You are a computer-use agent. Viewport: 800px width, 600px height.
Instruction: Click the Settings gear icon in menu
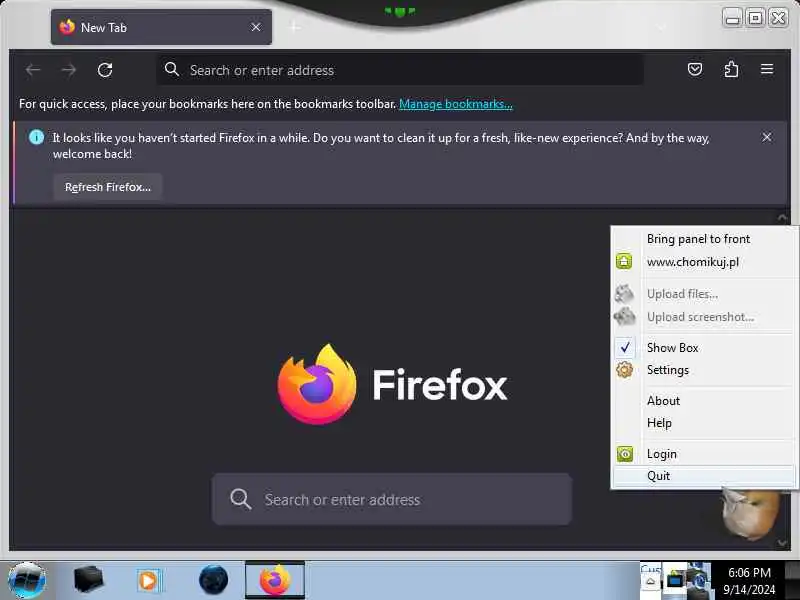tap(624, 369)
